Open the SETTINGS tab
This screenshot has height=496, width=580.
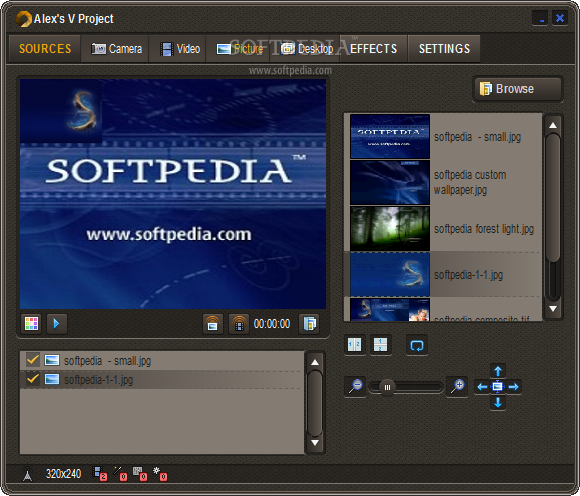[444, 49]
